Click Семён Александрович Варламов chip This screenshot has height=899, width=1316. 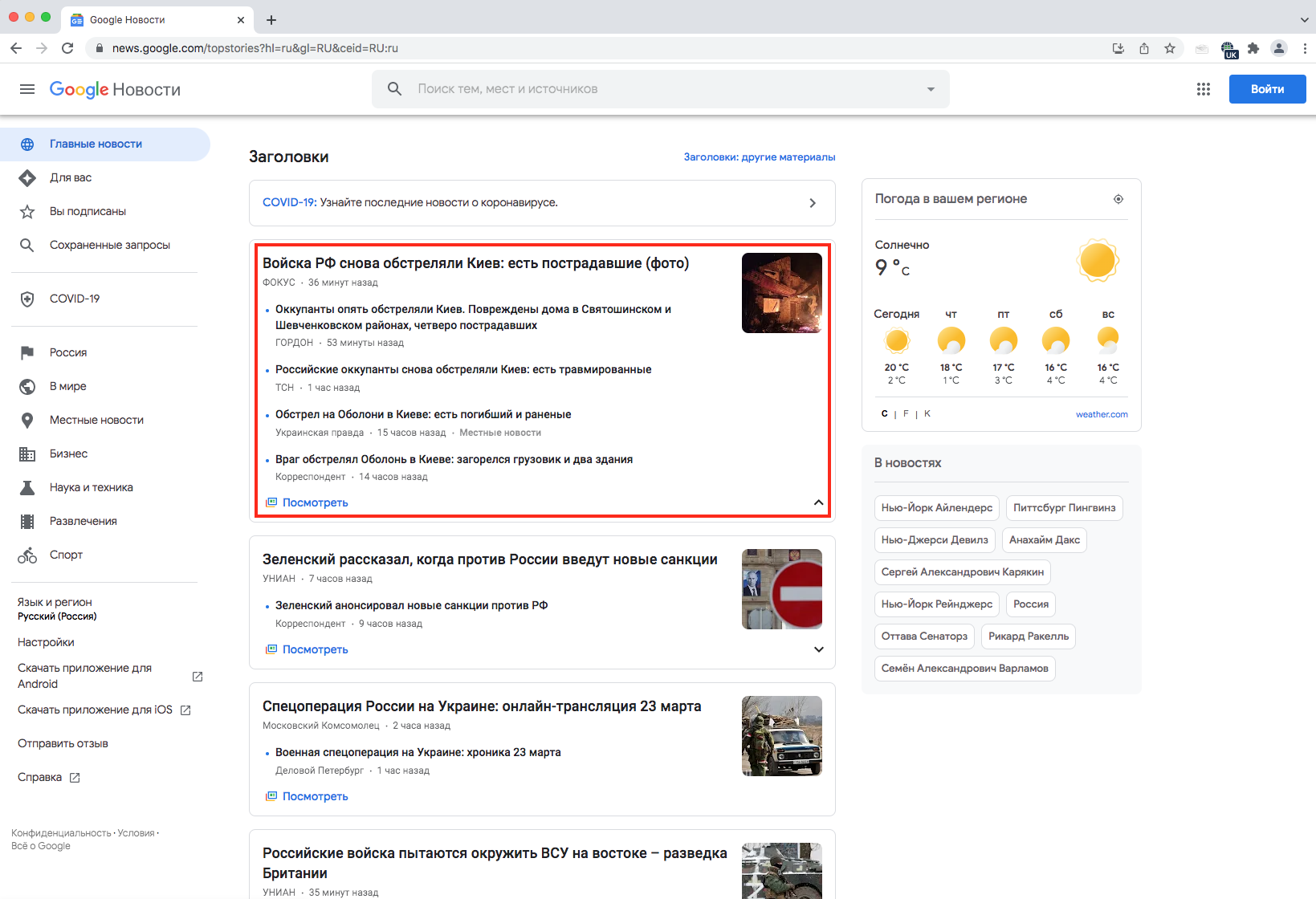tap(964, 669)
